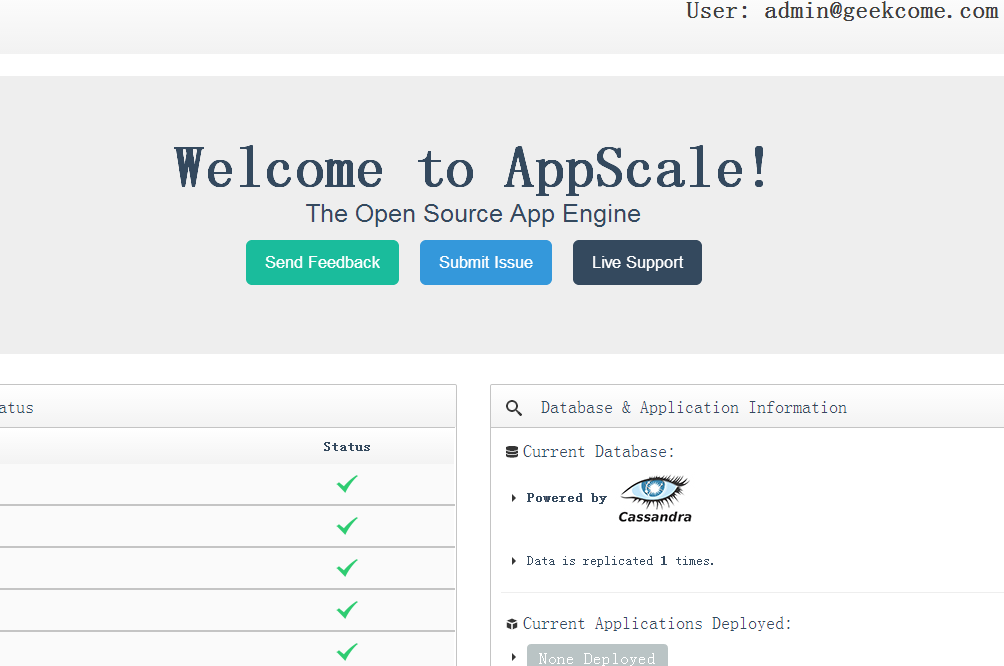The height and width of the screenshot is (666, 1004).
Task: Click User: admin@geekcome.com text
Action: [842, 11]
